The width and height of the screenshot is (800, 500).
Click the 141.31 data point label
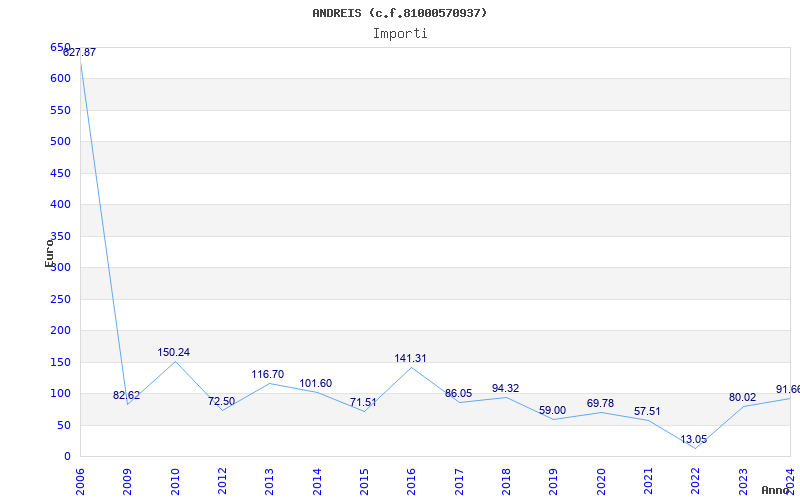(409, 358)
